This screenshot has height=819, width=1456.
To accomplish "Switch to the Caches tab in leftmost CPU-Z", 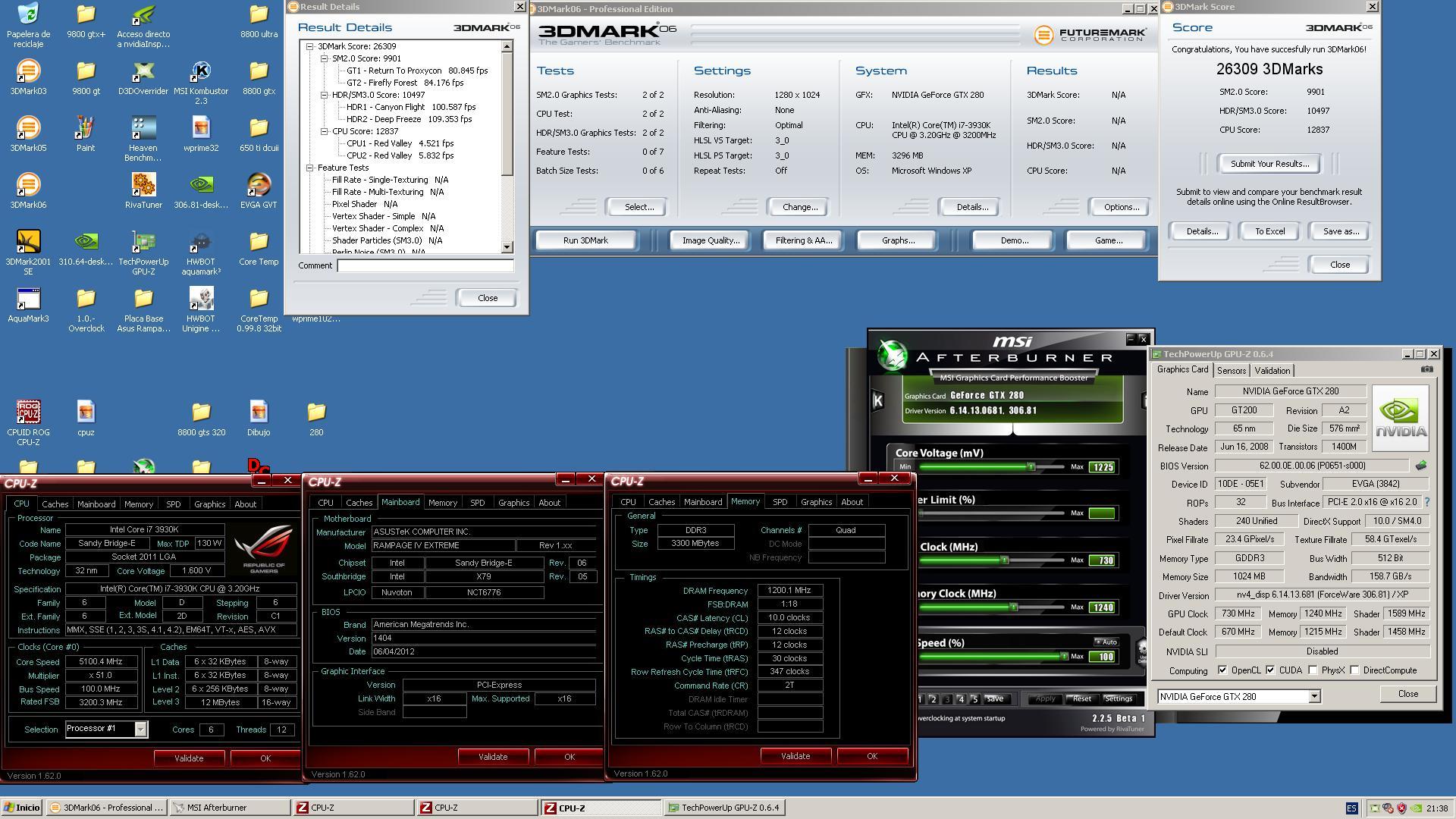I will pos(55,504).
